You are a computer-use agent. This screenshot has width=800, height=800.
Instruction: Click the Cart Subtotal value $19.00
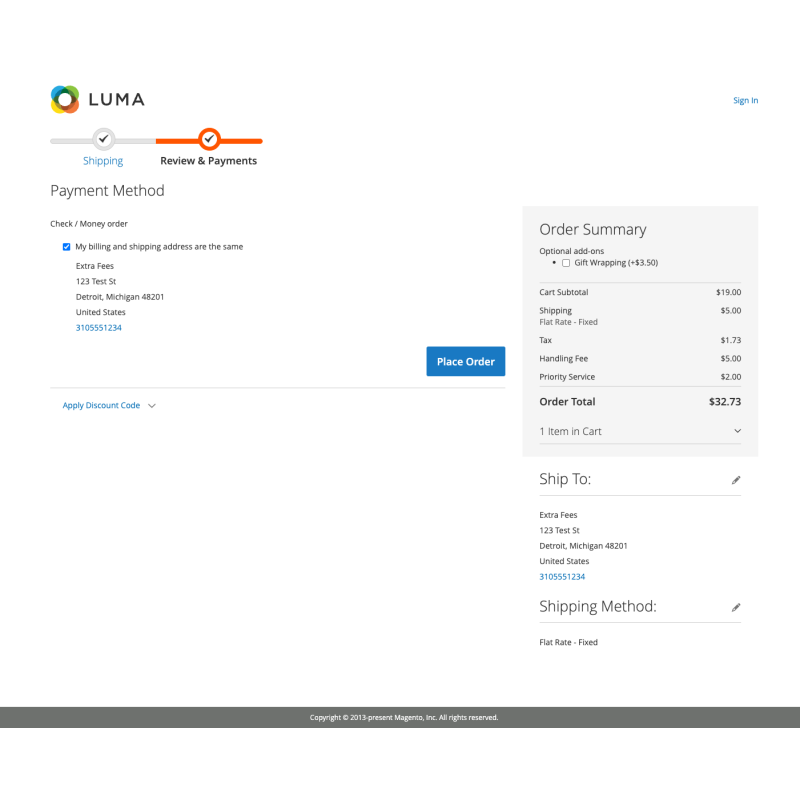point(729,292)
